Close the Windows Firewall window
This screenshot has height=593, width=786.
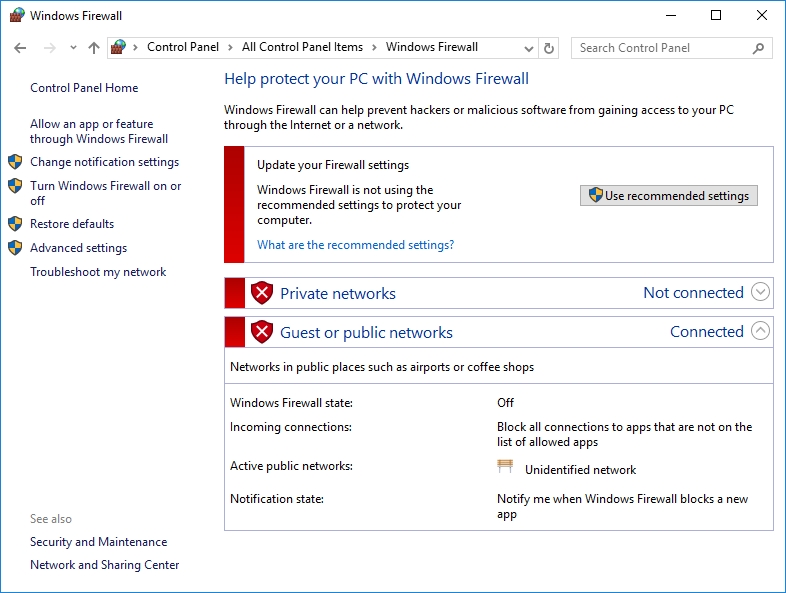point(762,16)
